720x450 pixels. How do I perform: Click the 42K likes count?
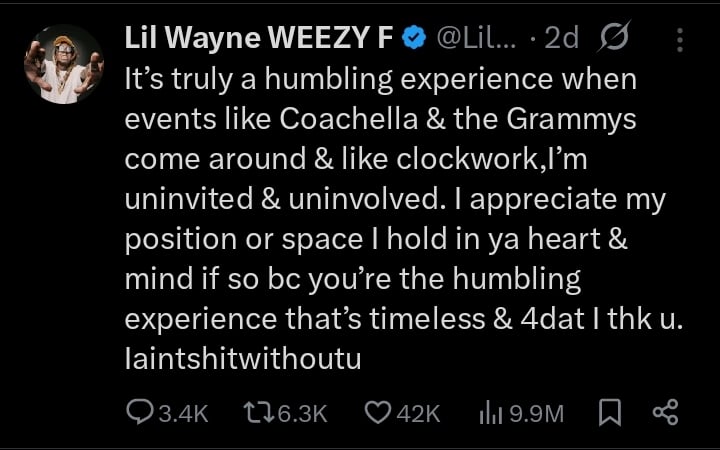[418, 413]
